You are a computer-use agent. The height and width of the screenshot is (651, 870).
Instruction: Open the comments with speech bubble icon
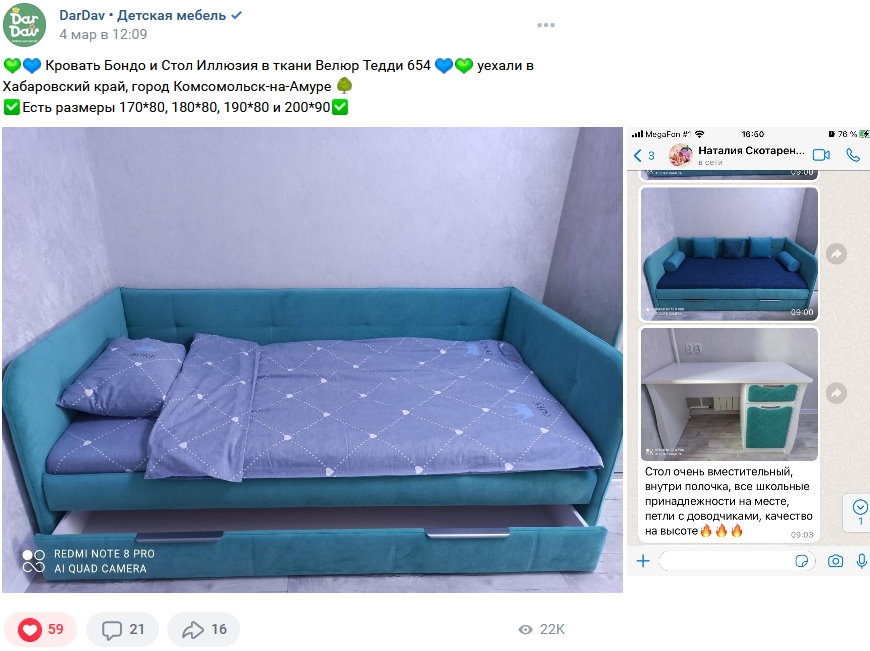(123, 629)
